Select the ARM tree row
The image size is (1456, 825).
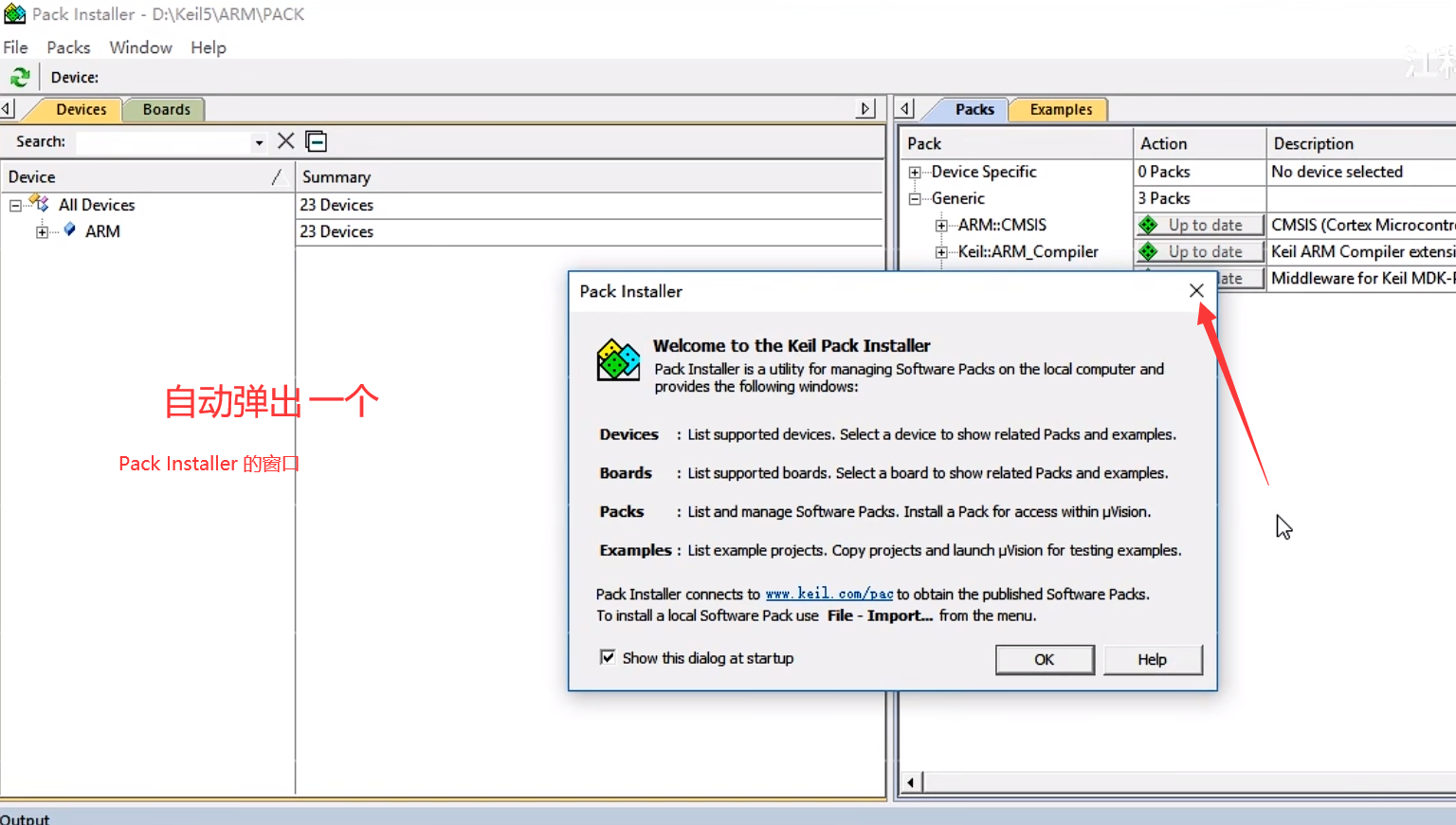(102, 231)
